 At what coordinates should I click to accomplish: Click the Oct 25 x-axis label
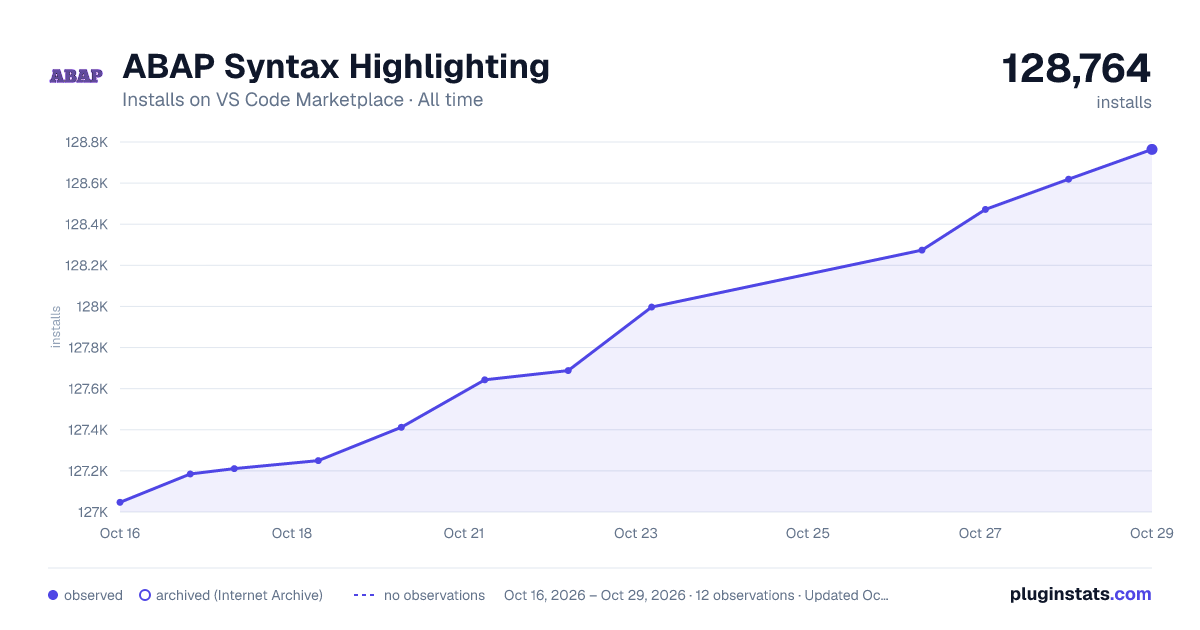click(808, 533)
